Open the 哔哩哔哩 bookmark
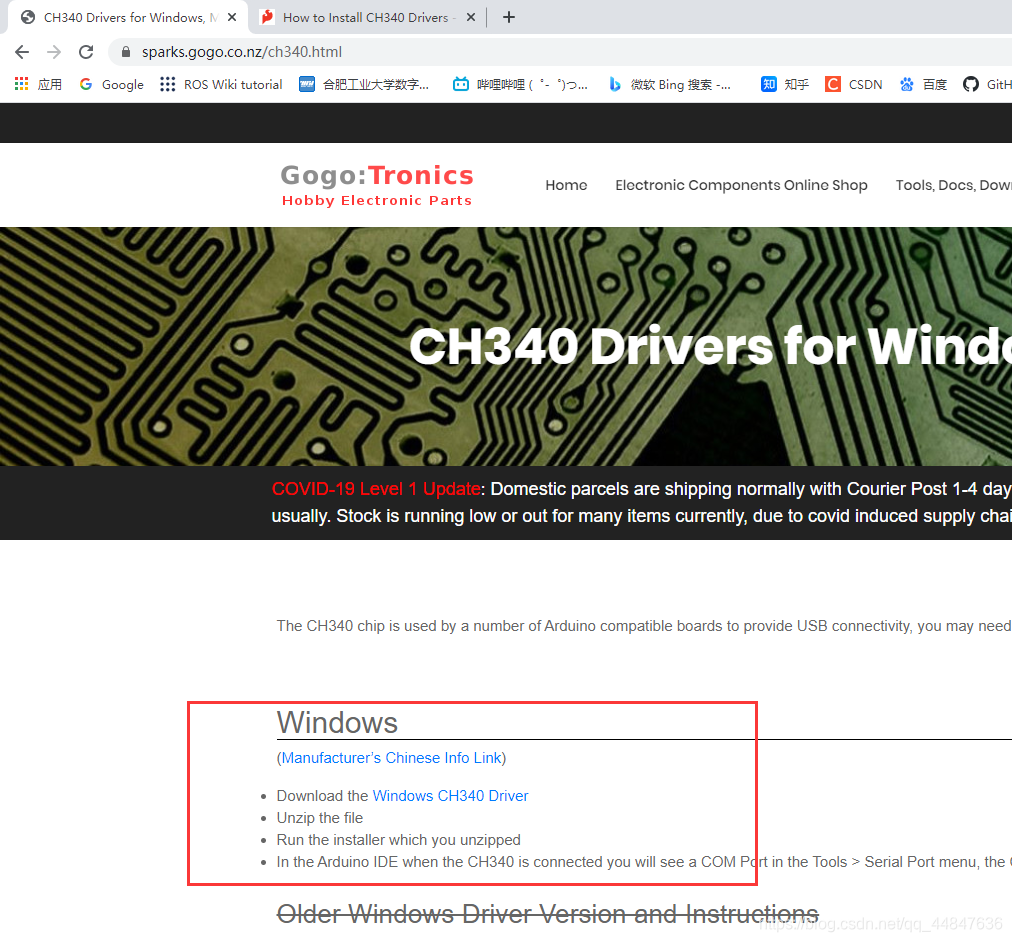The width and height of the screenshot is (1012, 942). pyautogui.click(x=520, y=84)
